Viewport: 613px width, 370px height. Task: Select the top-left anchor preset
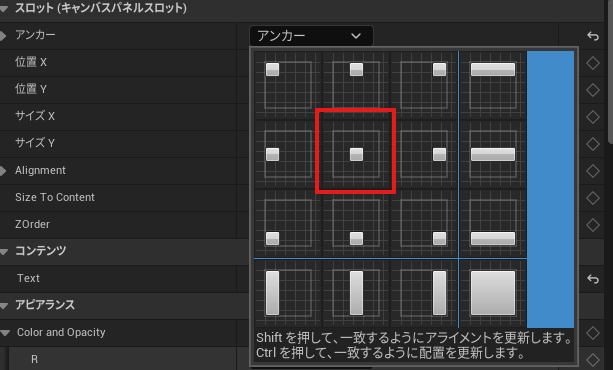(x=288, y=85)
